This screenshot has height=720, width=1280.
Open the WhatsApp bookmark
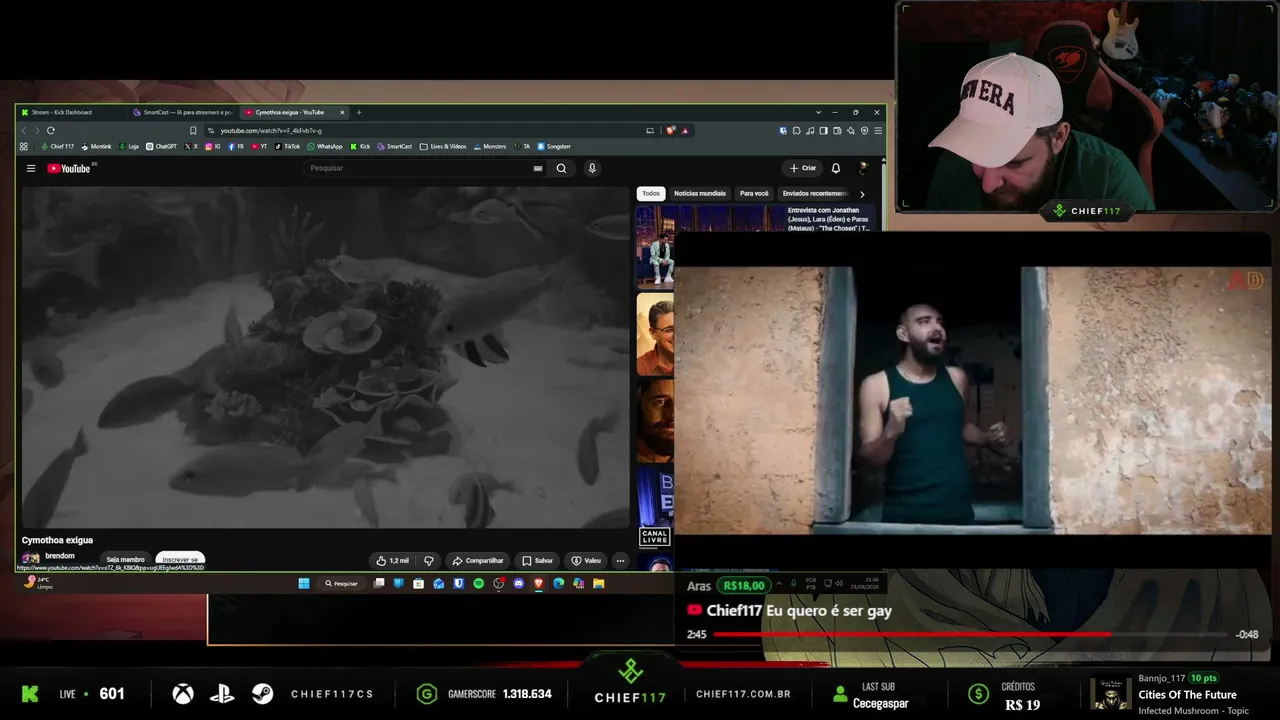coord(325,146)
